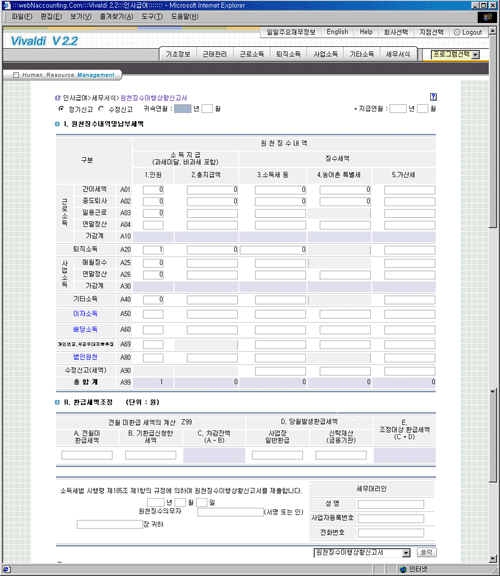The image size is (500, 576).
Task: Click the blue help question mark icon
Action: 433,97
